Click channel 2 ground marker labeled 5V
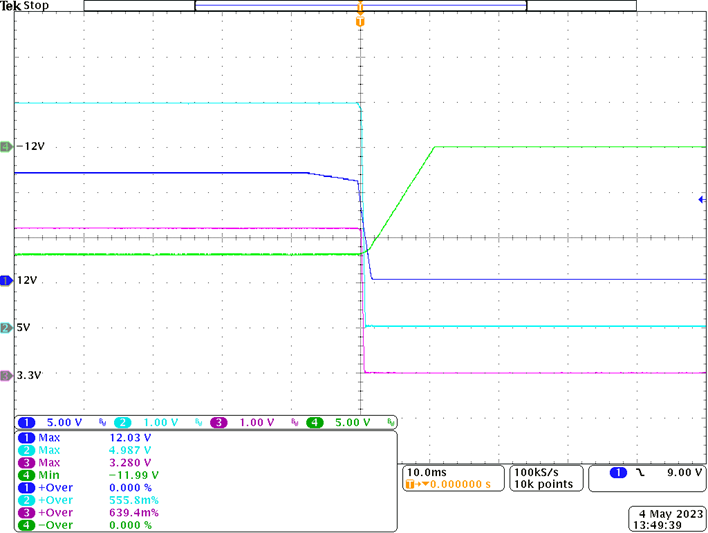The width and height of the screenshot is (708, 533). tap(6, 327)
